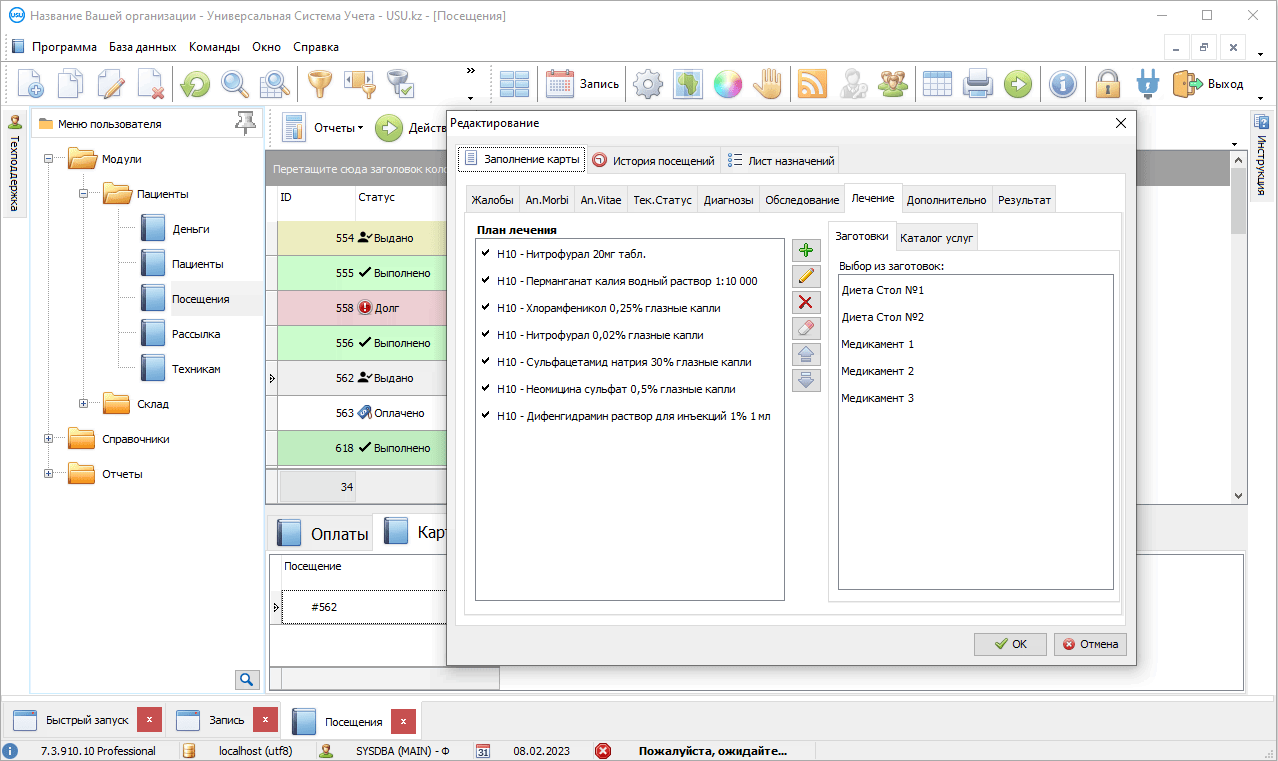Screen dimensions: 1278x761
Task: Click the RSS feed icon in toolbar
Action: [811, 84]
